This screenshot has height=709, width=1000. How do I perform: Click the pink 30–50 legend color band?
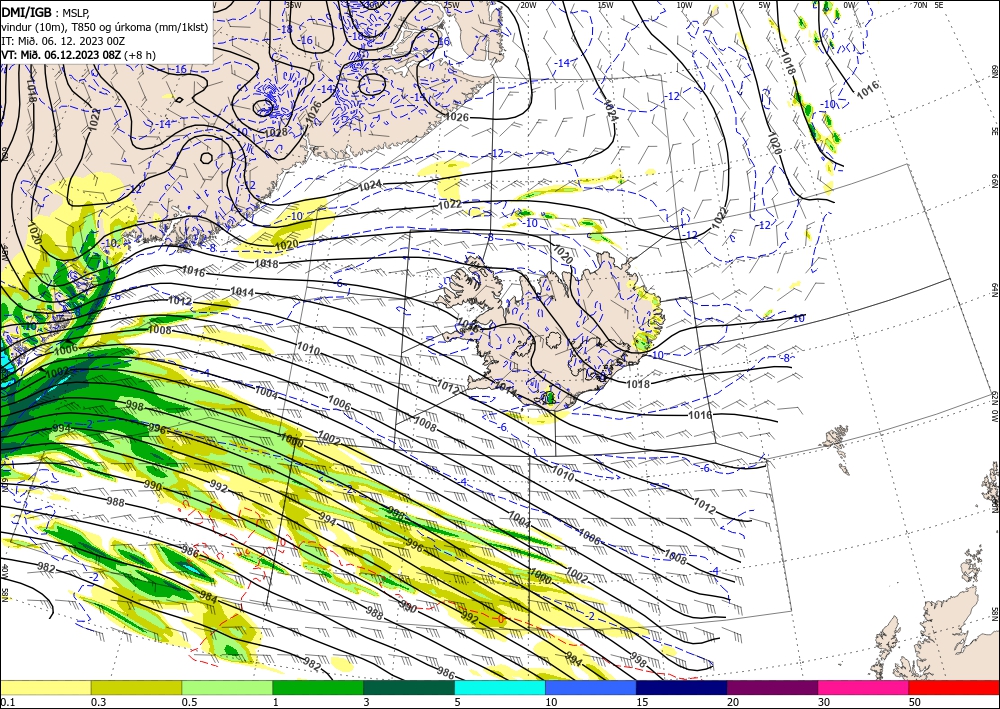(x=864, y=687)
